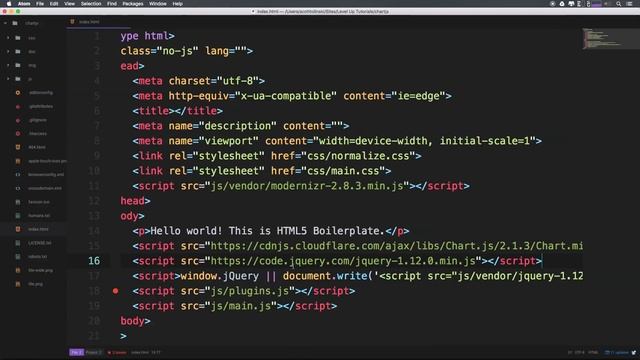Screen dimensions: 640x360
Task: Click the modernizr-2.8.3.min.js script path
Action: click(x=307, y=186)
